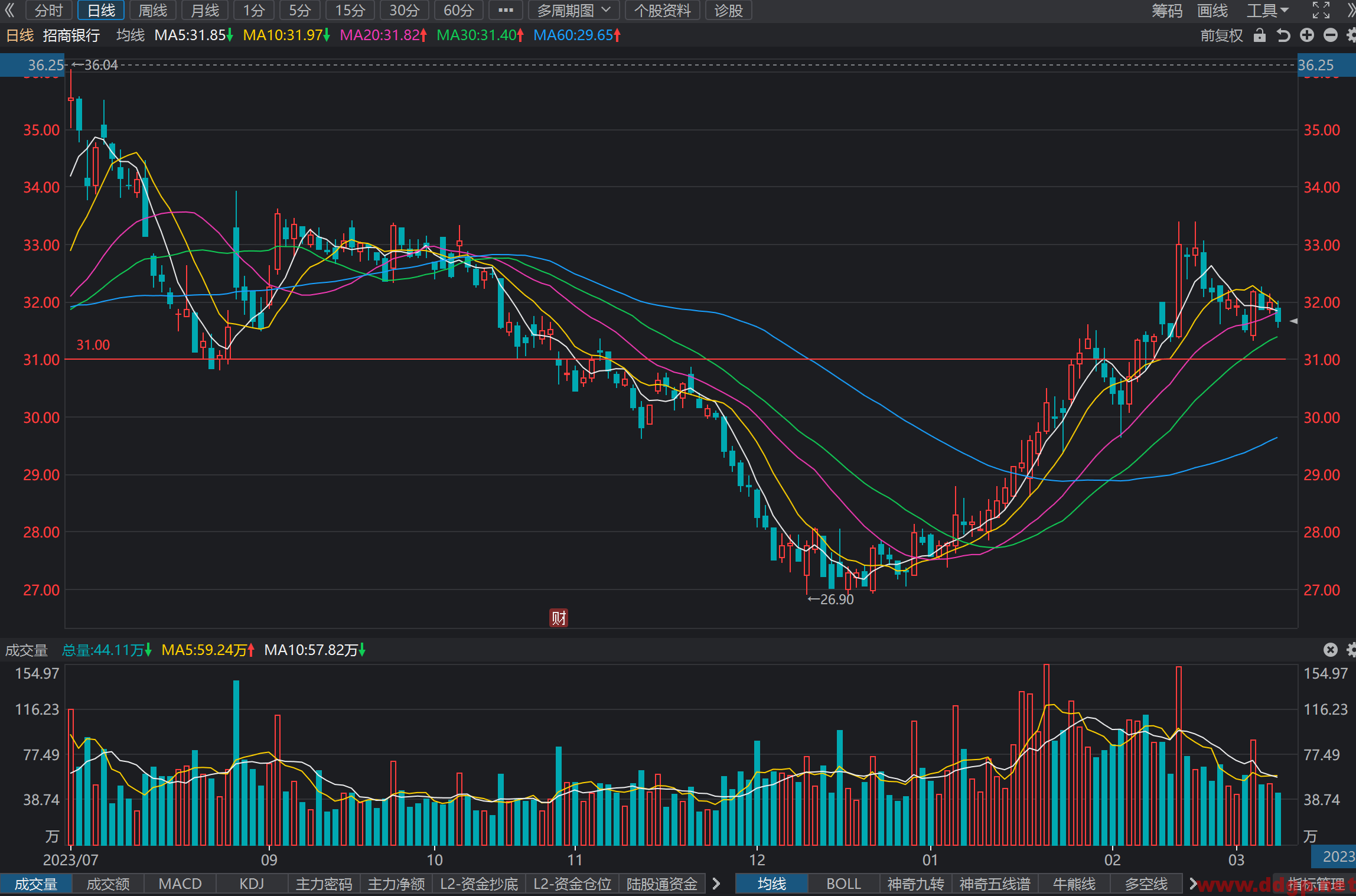This screenshot has width=1356, height=896.
Task: Toggle the 前复权 adjustment mode
Action: click(x=1221, y=35)
